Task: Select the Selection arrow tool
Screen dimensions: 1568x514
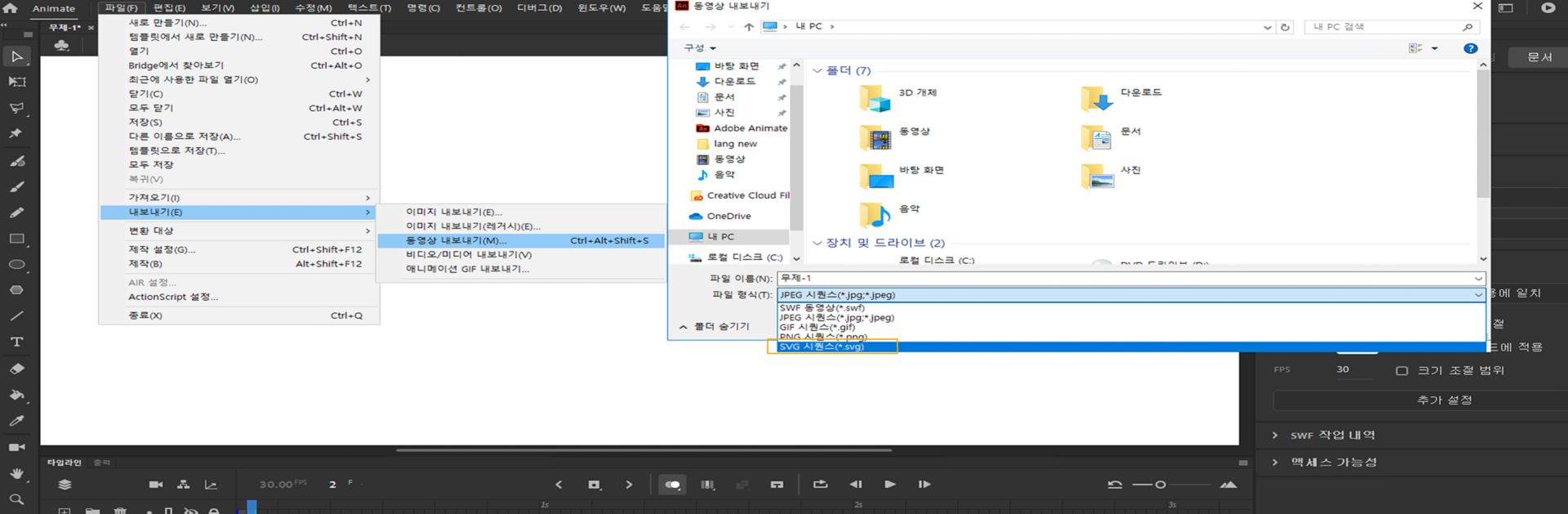Action: click(16, 56)
